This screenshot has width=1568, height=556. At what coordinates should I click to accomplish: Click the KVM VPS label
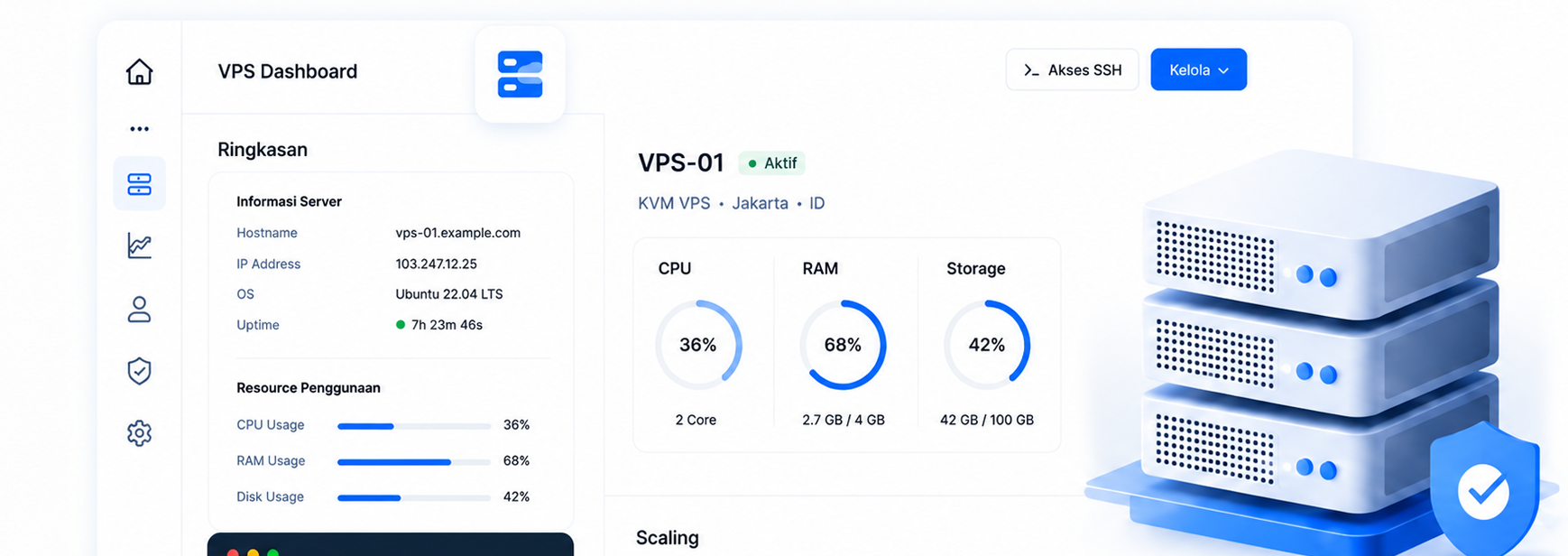pyautogui.click(x=674, y=203)
